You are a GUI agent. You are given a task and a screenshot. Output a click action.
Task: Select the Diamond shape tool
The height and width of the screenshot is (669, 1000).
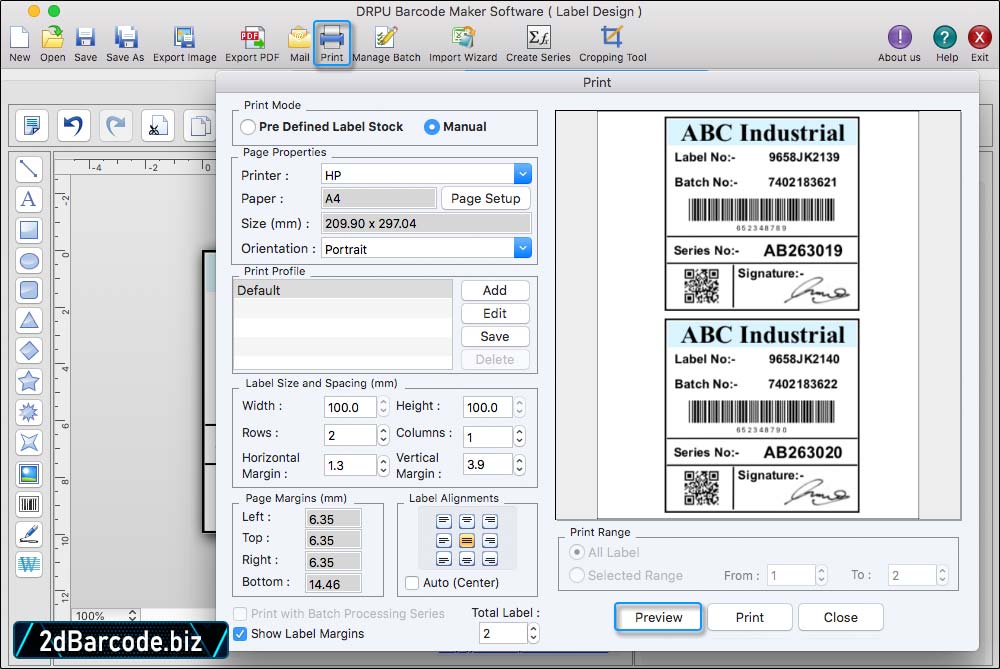[x=29, y=351]
